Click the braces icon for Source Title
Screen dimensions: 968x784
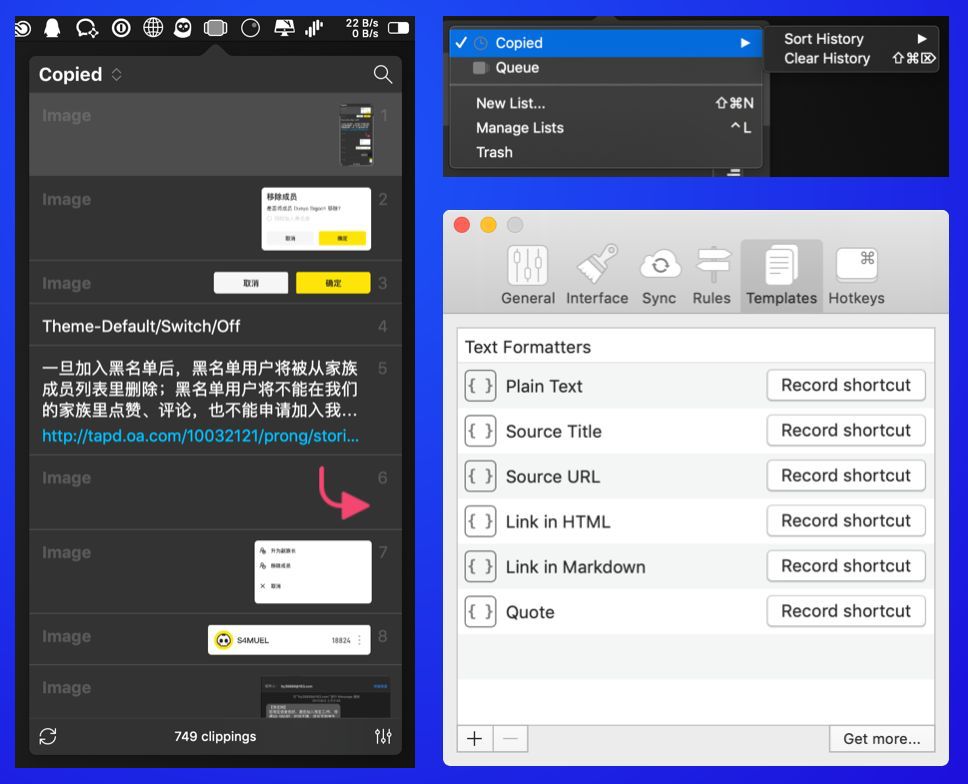click(480, 431)
